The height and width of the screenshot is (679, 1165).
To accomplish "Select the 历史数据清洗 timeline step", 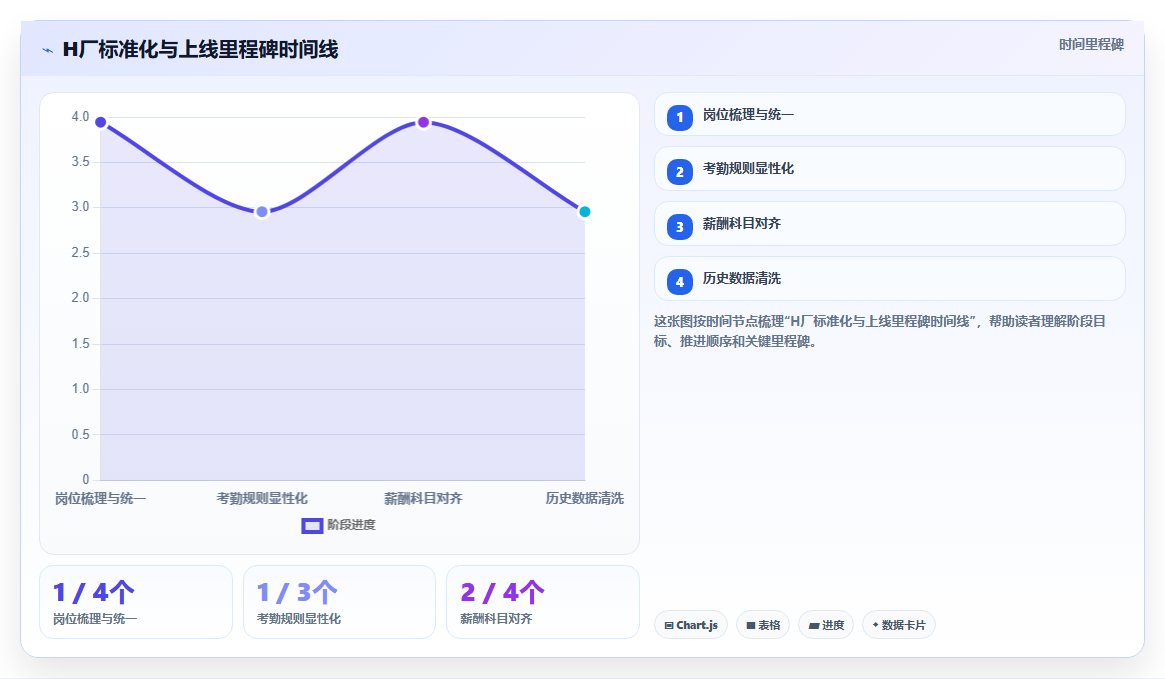I will click(x=889, y=279).
